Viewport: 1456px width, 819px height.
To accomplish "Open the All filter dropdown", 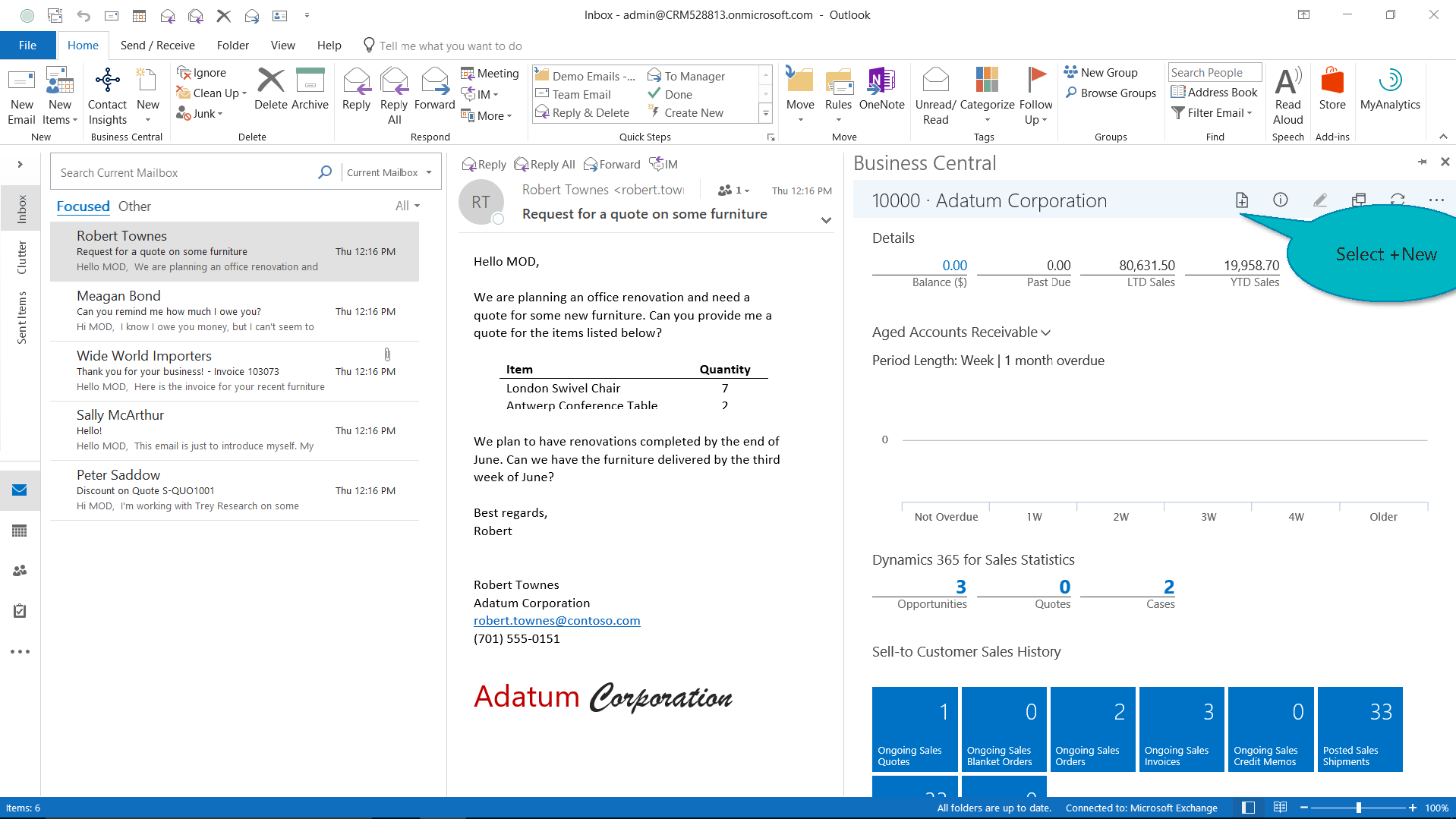I will pos(407,206).
